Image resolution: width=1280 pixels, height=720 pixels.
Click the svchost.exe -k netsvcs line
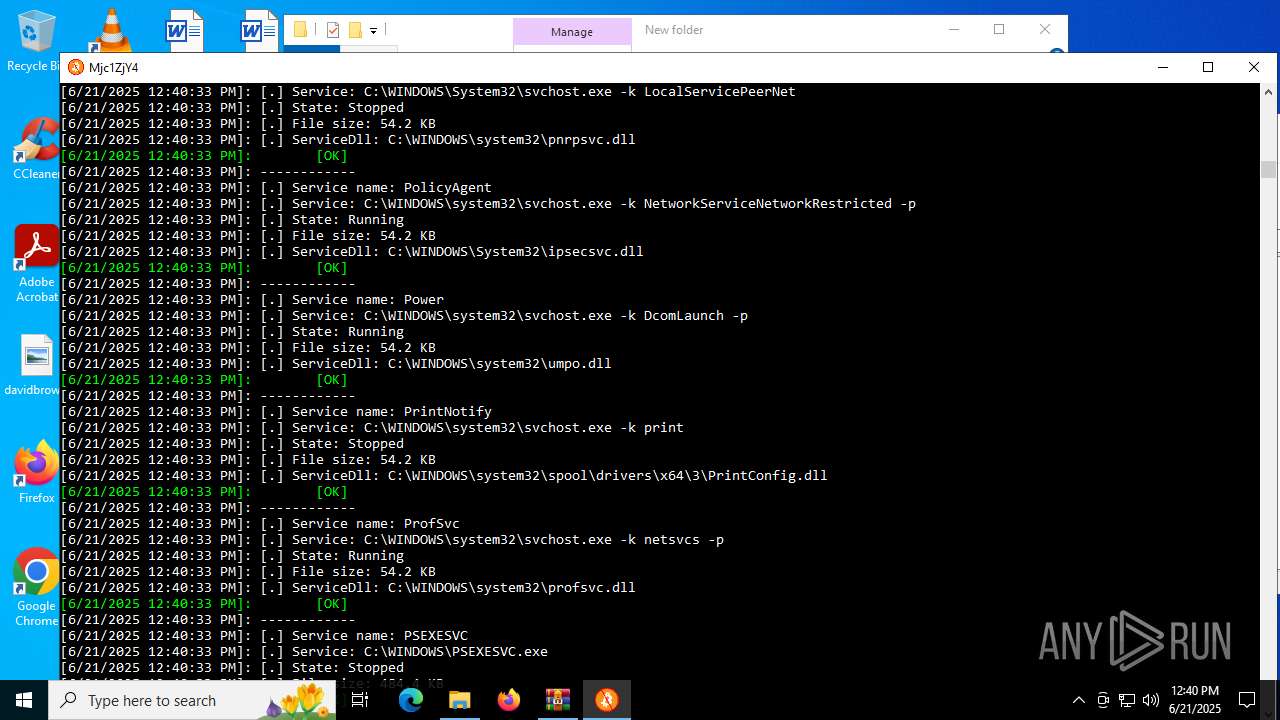392,539
